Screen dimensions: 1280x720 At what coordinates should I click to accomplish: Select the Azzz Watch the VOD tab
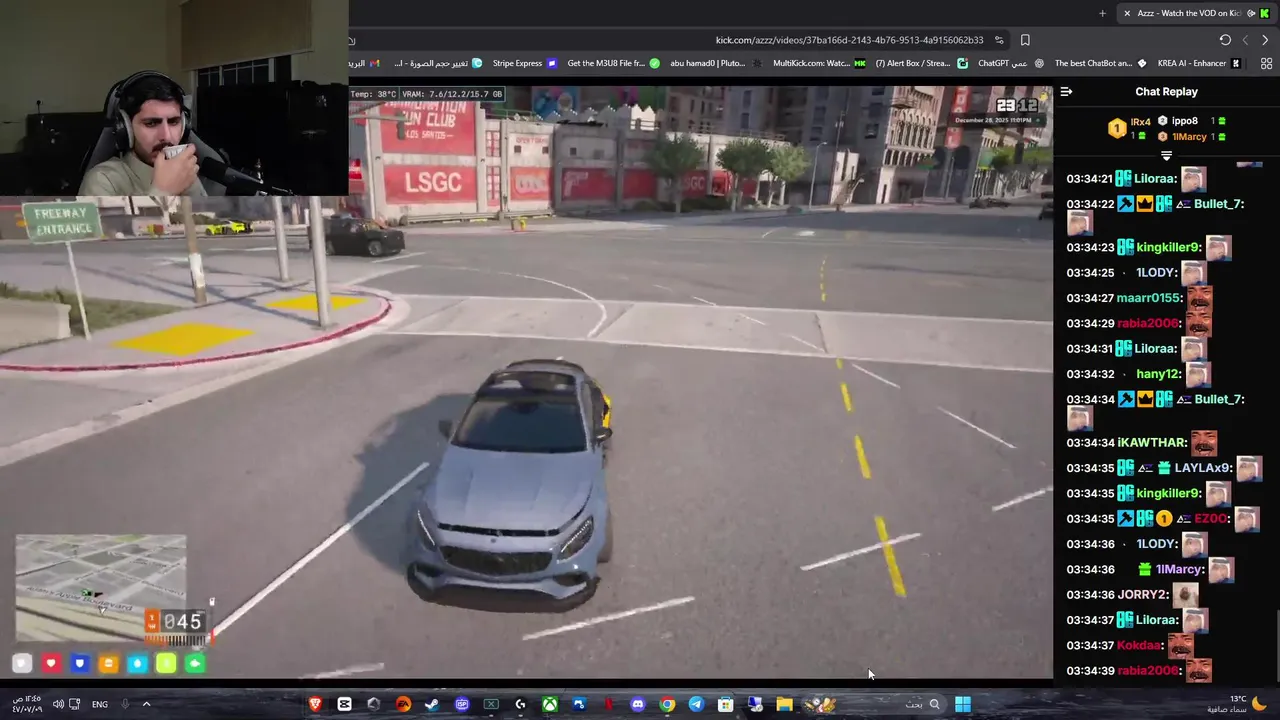tap(1195, 13)
